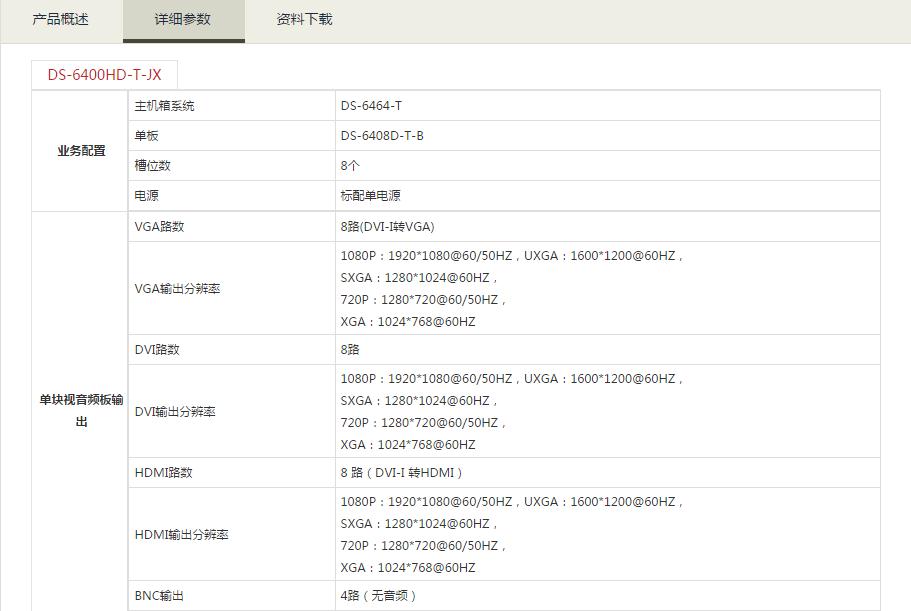Image resolution: width=911 pixels, height=611 pixels.
Task: Click the 业务配置 category cell
Action: 81,151
